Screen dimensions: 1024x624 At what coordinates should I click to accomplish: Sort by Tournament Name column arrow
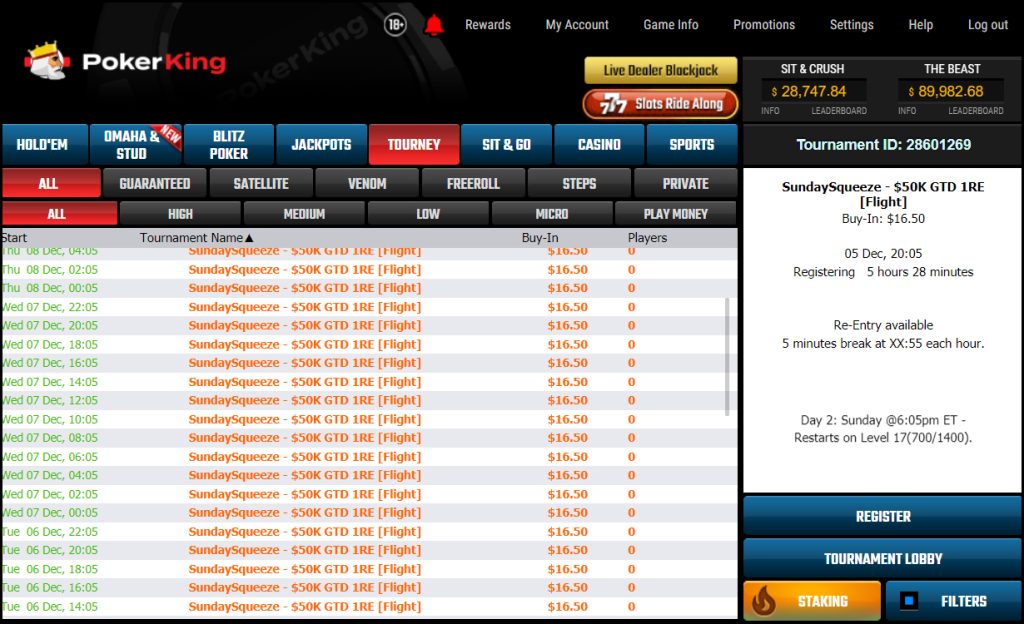tap(249, 238)
